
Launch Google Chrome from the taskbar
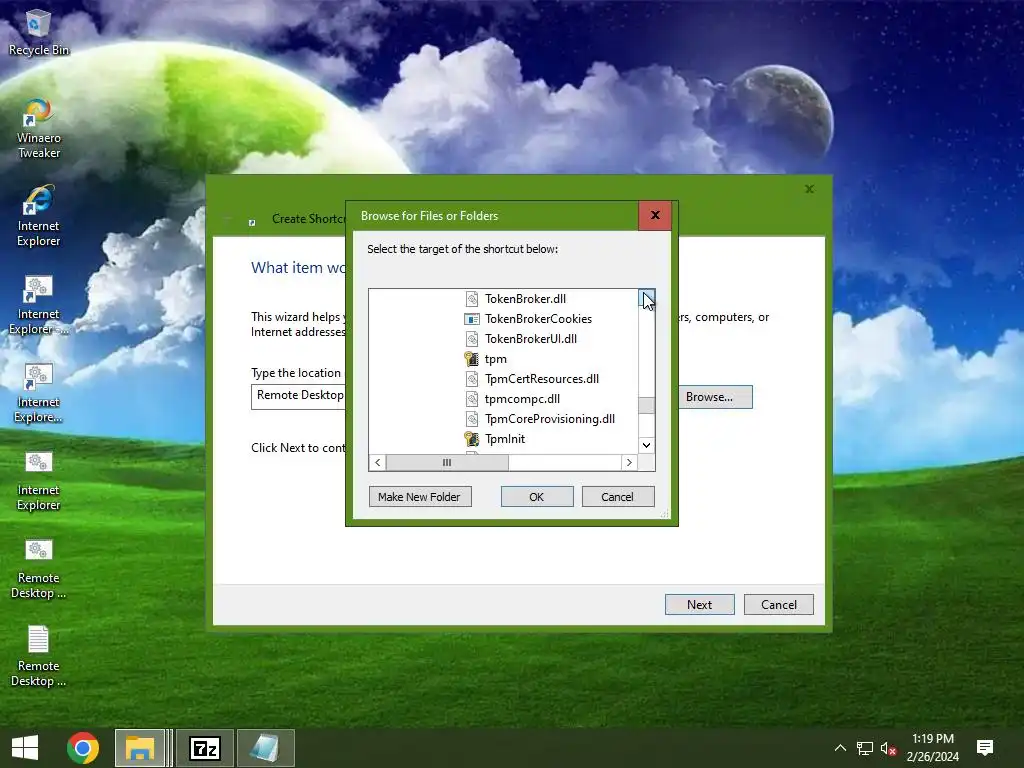click(x=83, y=748)
